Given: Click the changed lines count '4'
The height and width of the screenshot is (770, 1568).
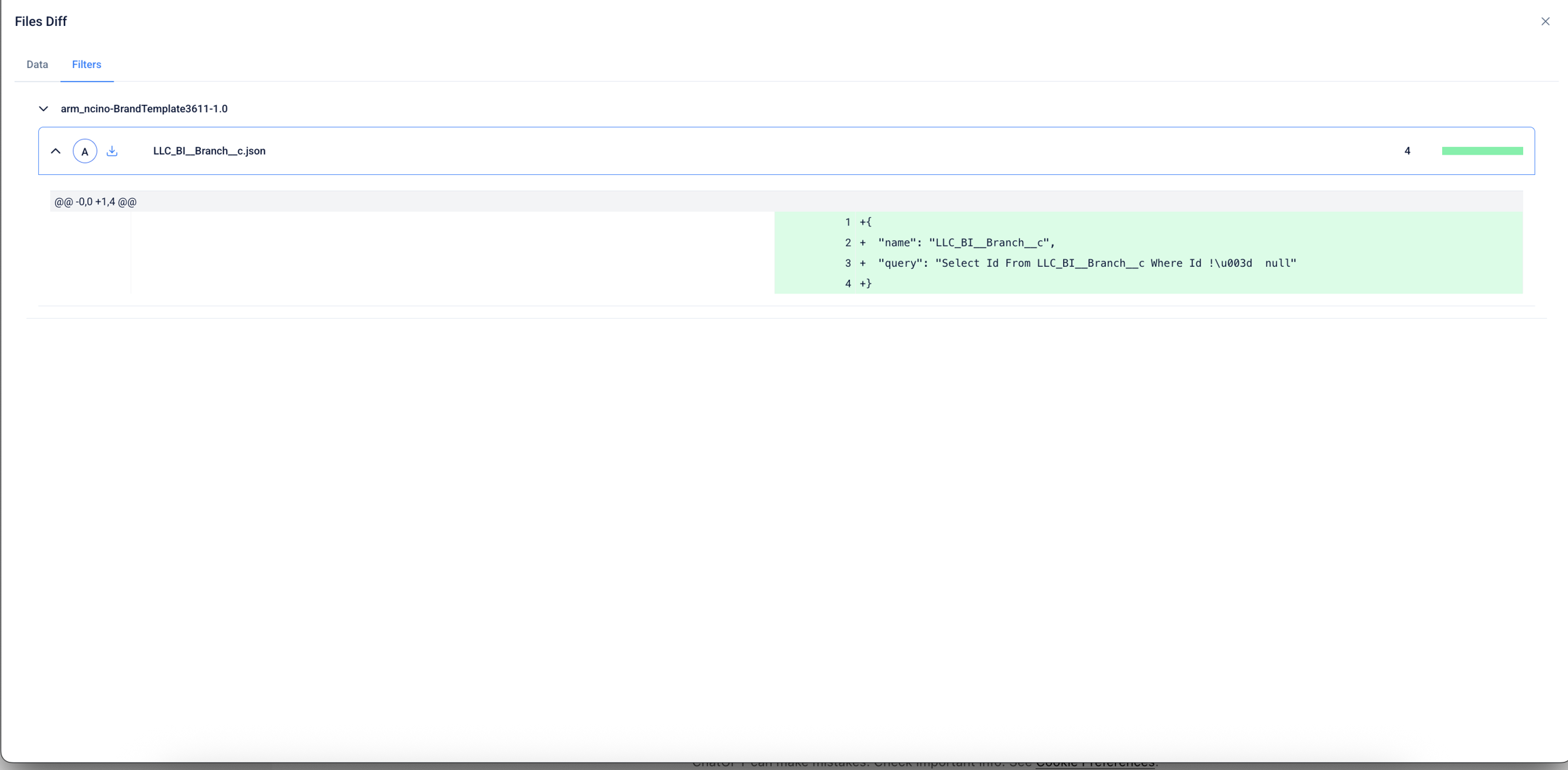Looking at the screenshot, I should (1407, 151).
